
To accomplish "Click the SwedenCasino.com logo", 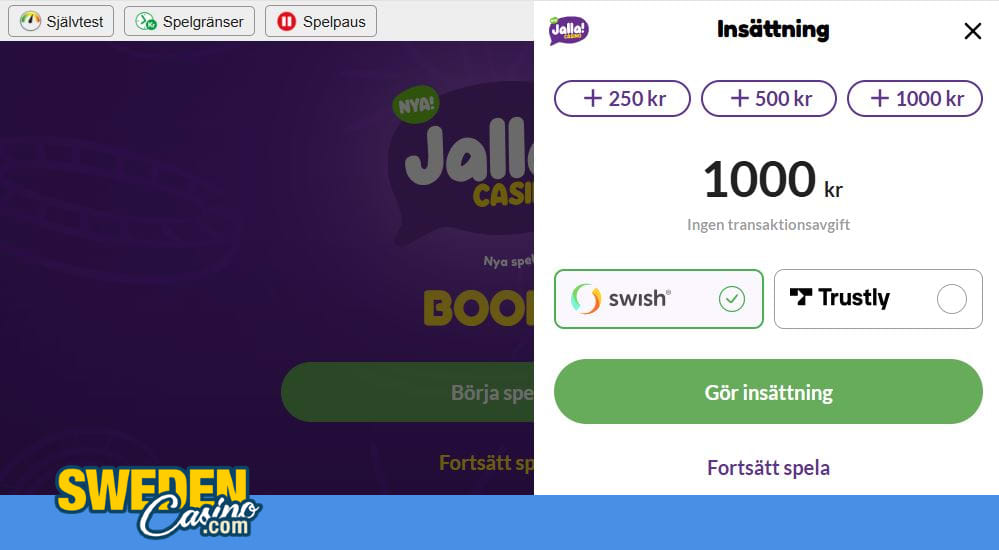I will (158, 502).
